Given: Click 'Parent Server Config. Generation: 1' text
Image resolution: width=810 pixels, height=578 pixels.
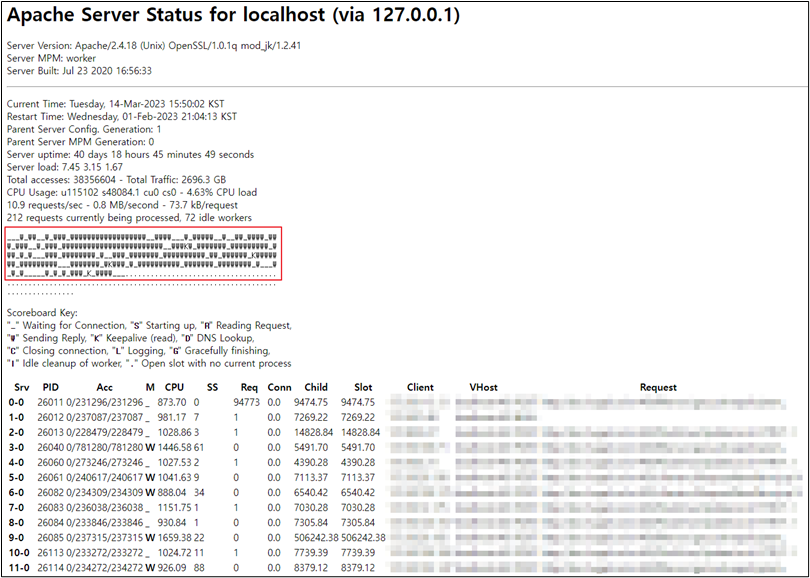Looking at the screenshot, I should point(84,129).
